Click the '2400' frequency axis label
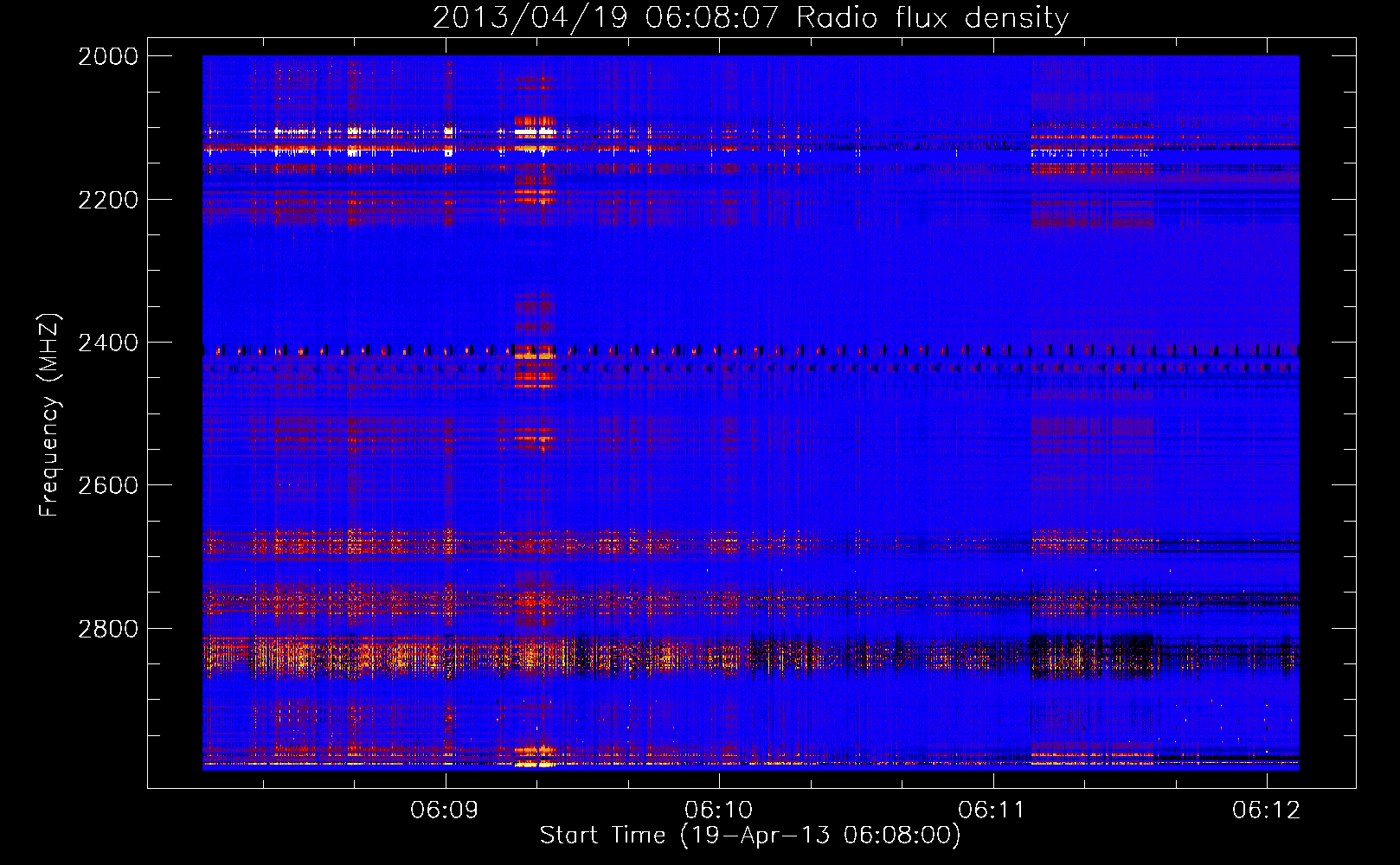Image resolution: width=1400 pixels, height=865 pixels. point(108,343)
